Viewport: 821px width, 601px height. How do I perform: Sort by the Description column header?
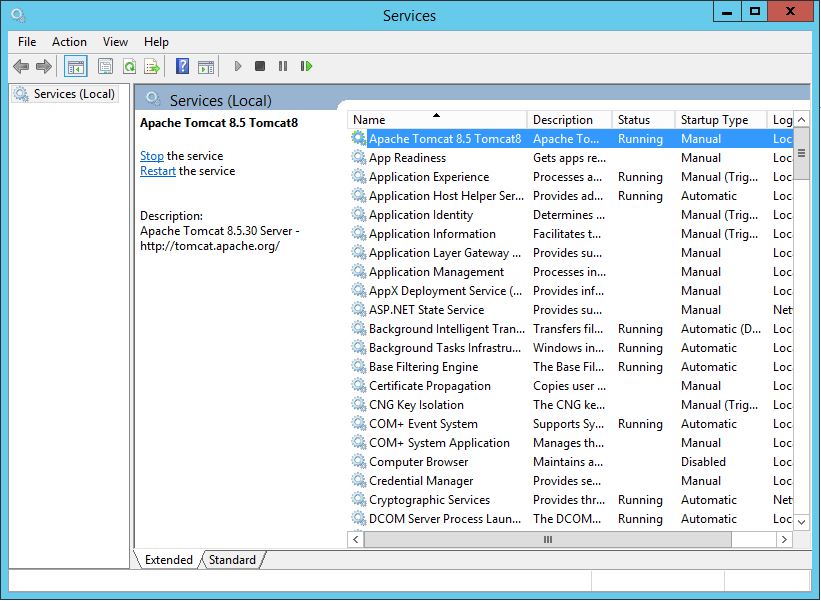[x=570, y=120]
